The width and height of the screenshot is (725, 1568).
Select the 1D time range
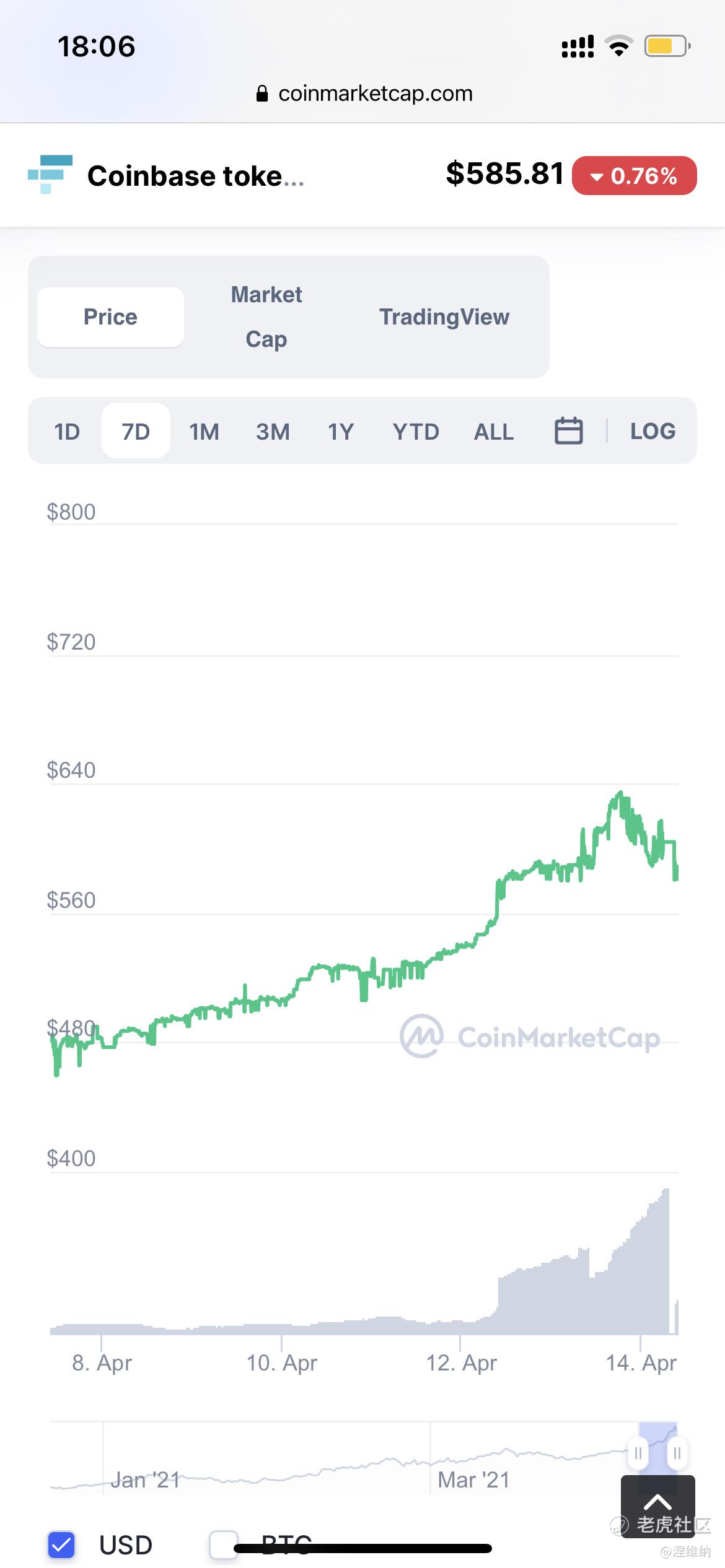[67, 431]
